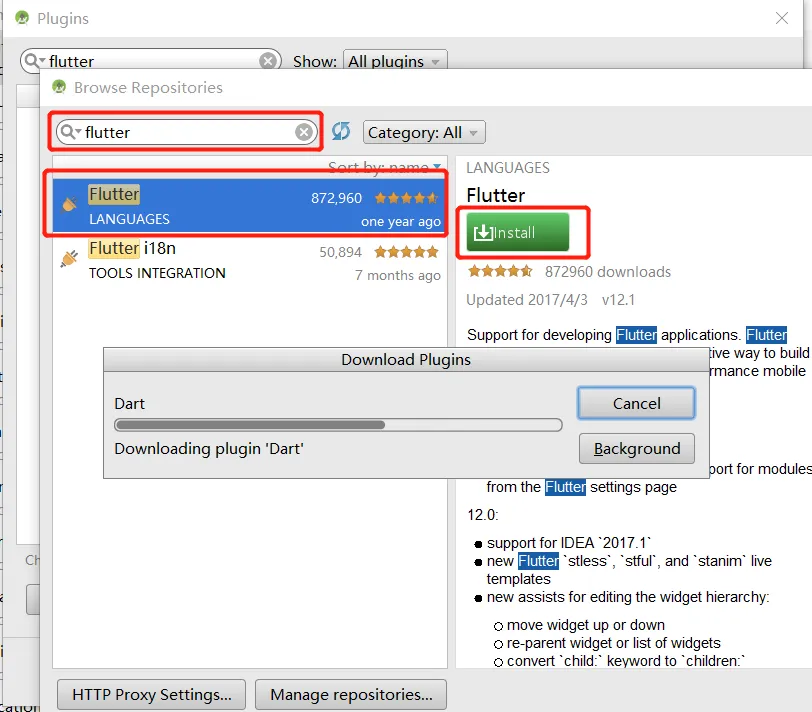Viewport: 812px width, 712px height.
Task: Close the Plugins window
Action: (781, 18)
